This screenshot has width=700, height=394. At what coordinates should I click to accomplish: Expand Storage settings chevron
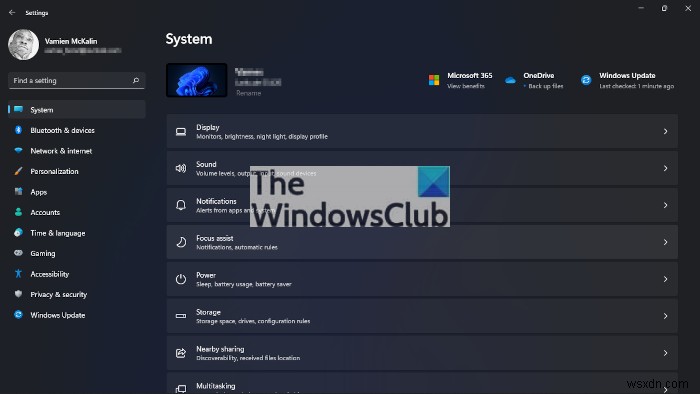pyautogui.click(x=665, y=316)
